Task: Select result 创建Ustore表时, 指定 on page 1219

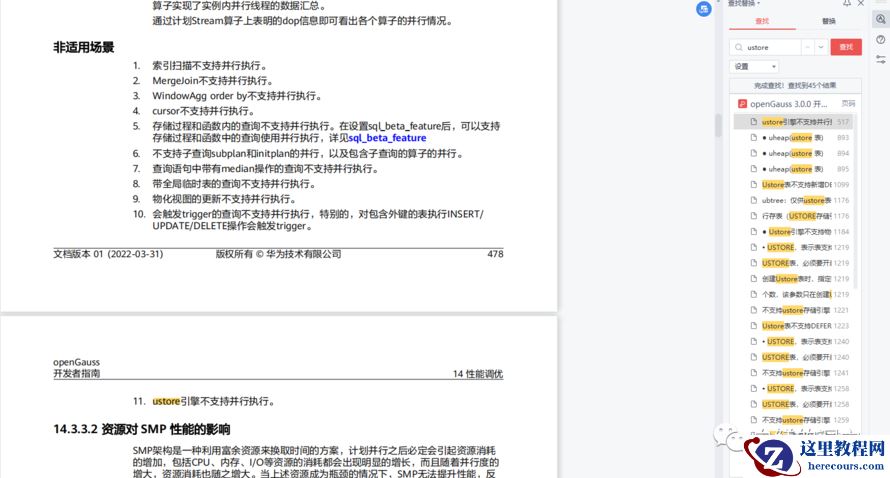Action: pos(793,279)
